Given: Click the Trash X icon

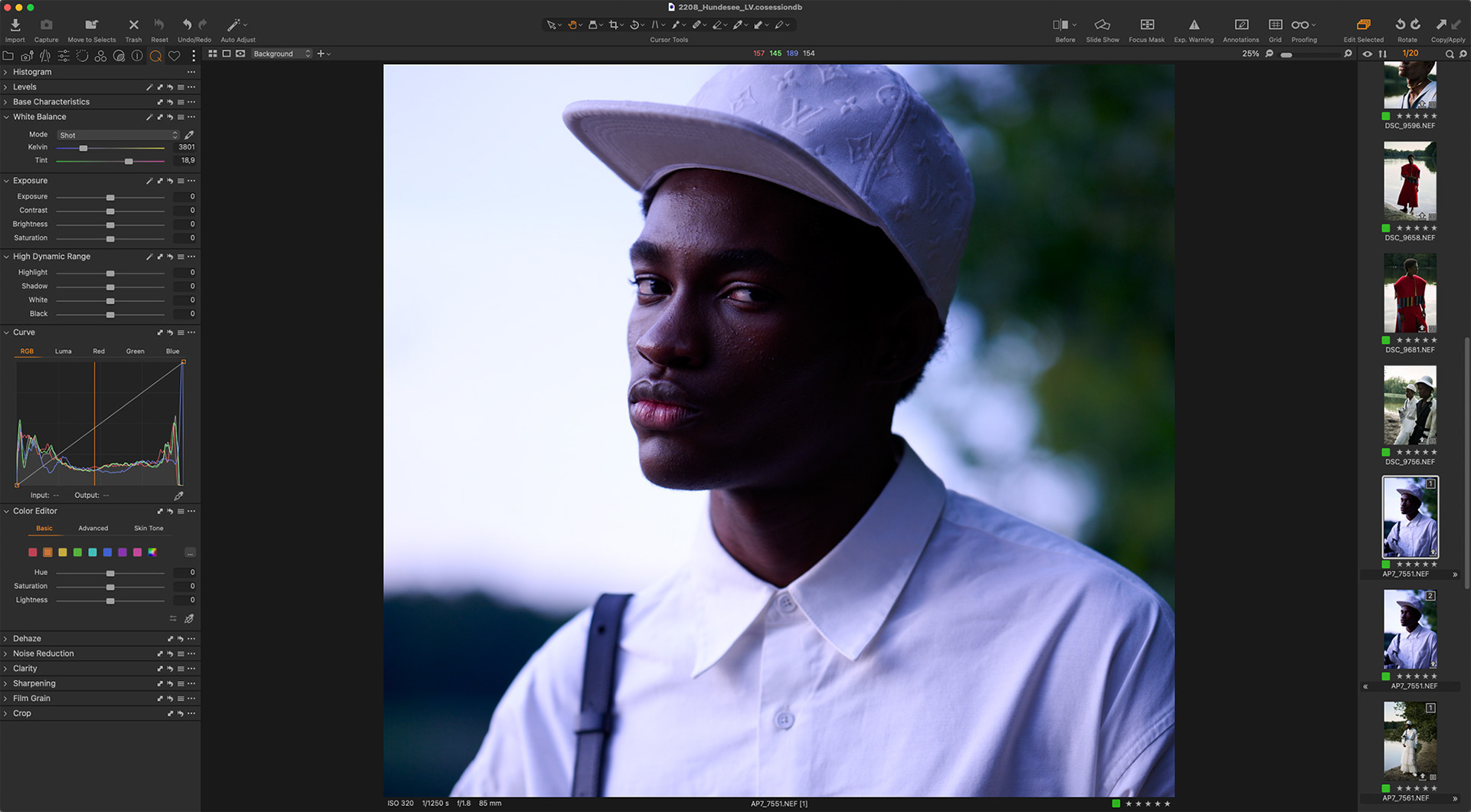Looking at the screenshot, I should (x=133, y=25).
